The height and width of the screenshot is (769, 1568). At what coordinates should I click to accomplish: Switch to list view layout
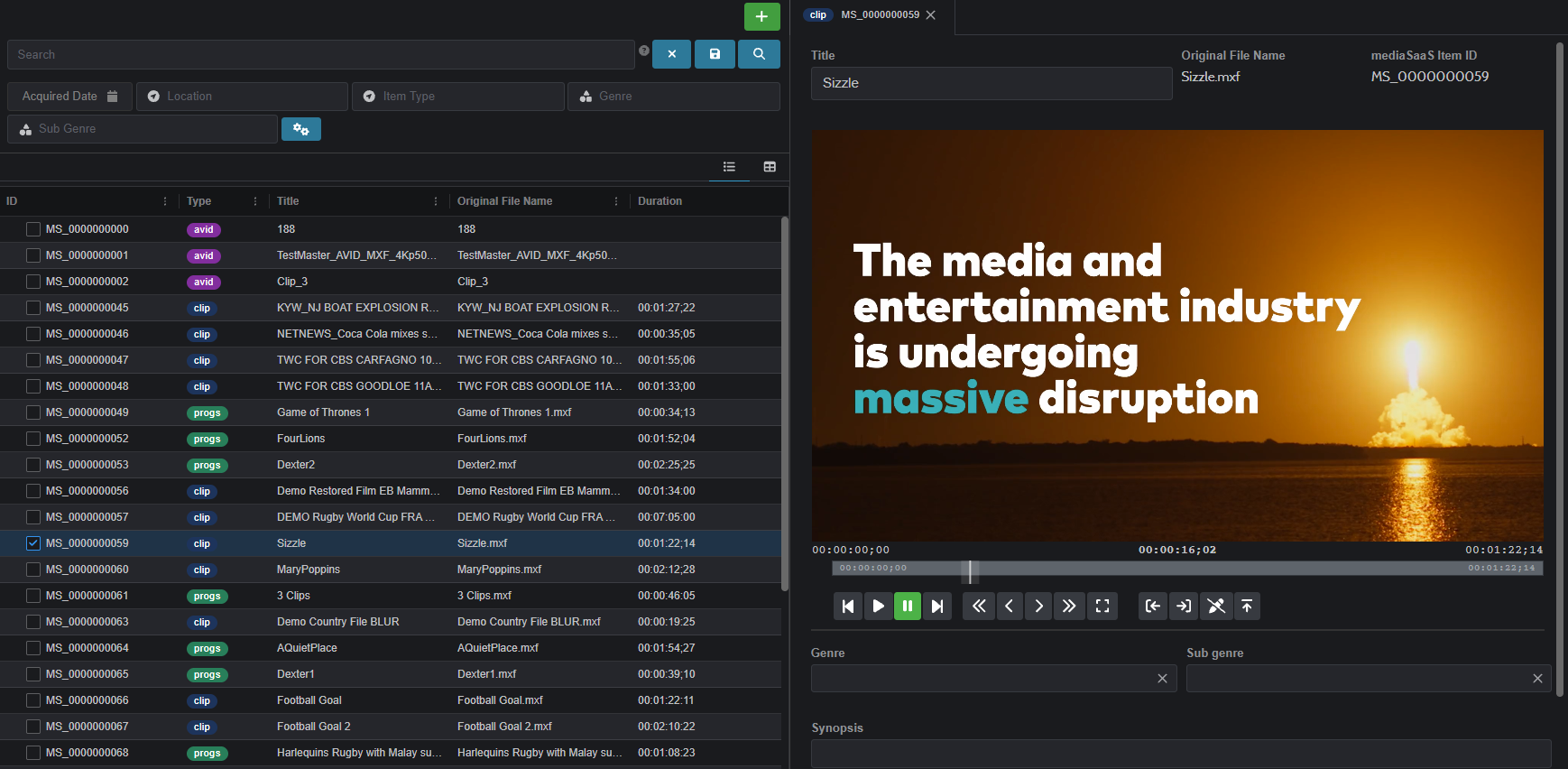tap(729, 167)
